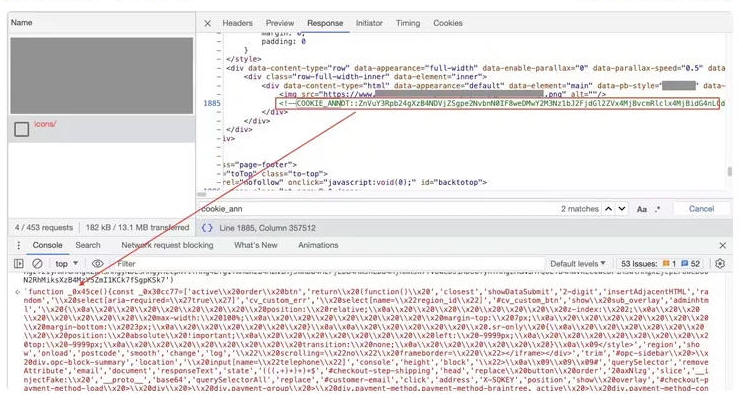Click the live expression eye icon
This screenshot has height=404, width=743.
[x=98, y=264]
